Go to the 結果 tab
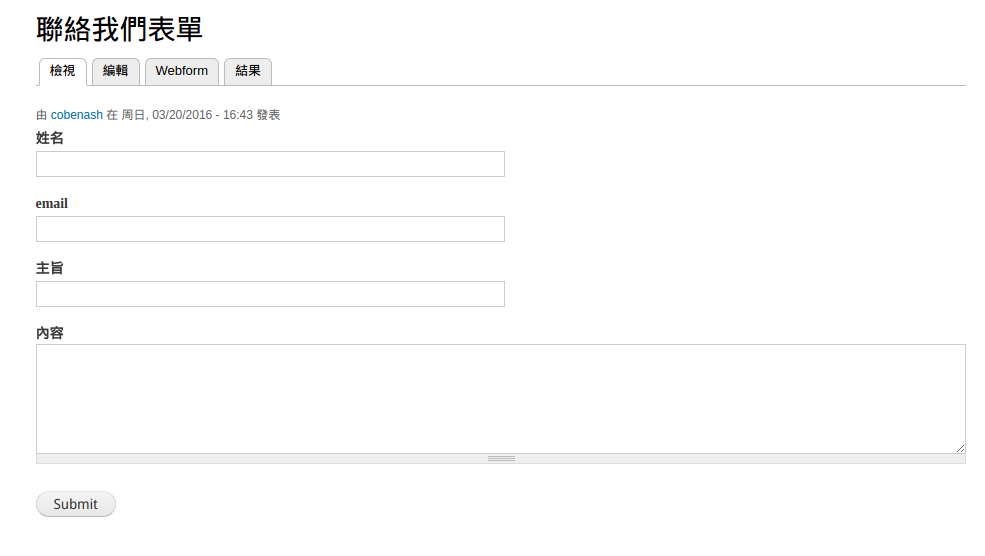This screenshot has width=985, height=556. coord(248,72)
